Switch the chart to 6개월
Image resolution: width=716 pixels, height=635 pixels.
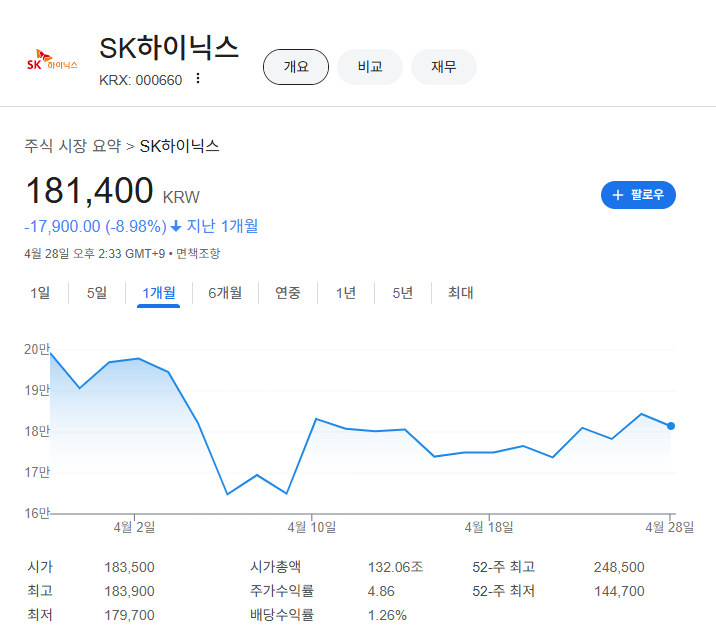click(225, 293)
